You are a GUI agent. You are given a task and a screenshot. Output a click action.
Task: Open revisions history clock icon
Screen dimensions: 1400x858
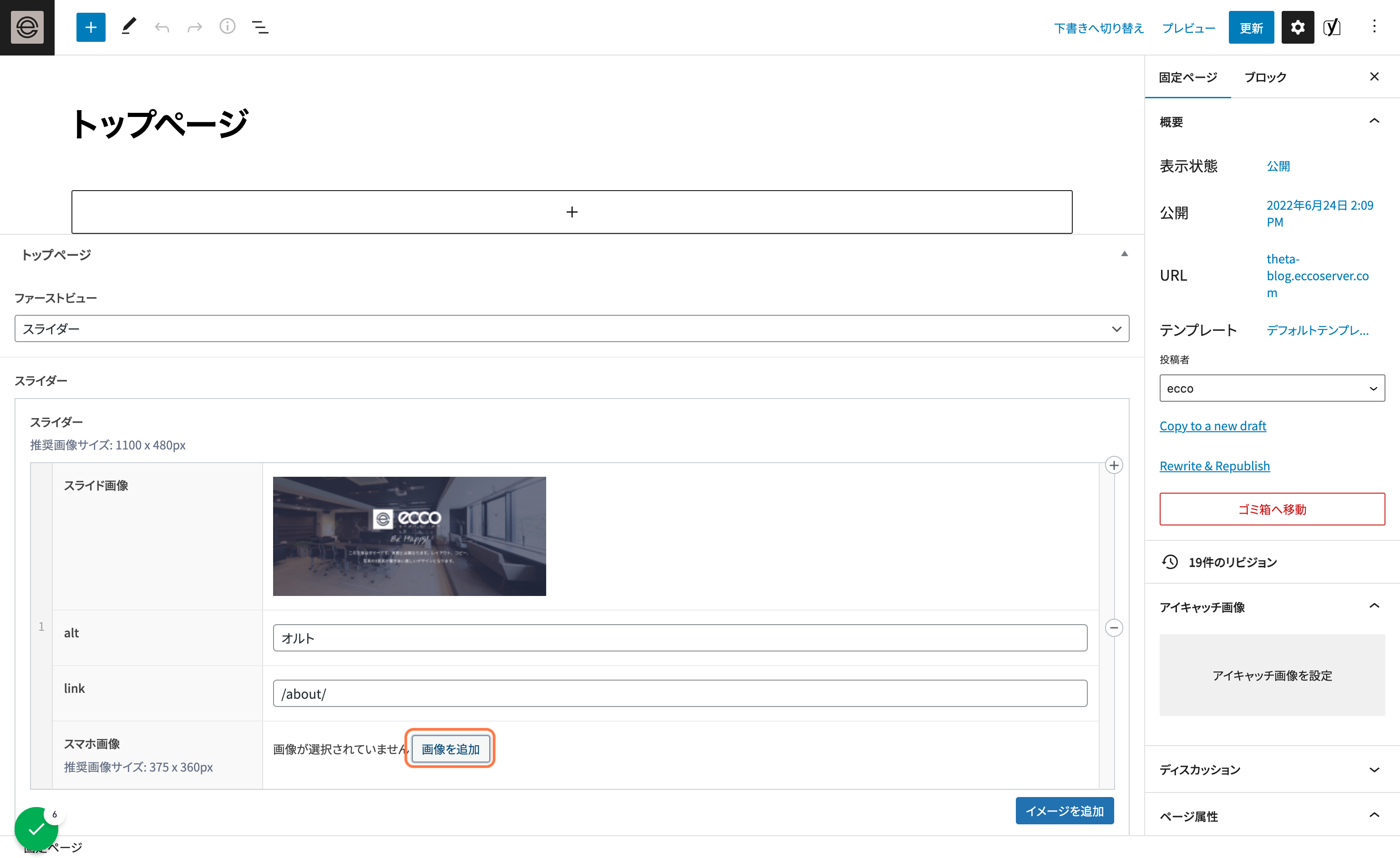(1170, 562)
